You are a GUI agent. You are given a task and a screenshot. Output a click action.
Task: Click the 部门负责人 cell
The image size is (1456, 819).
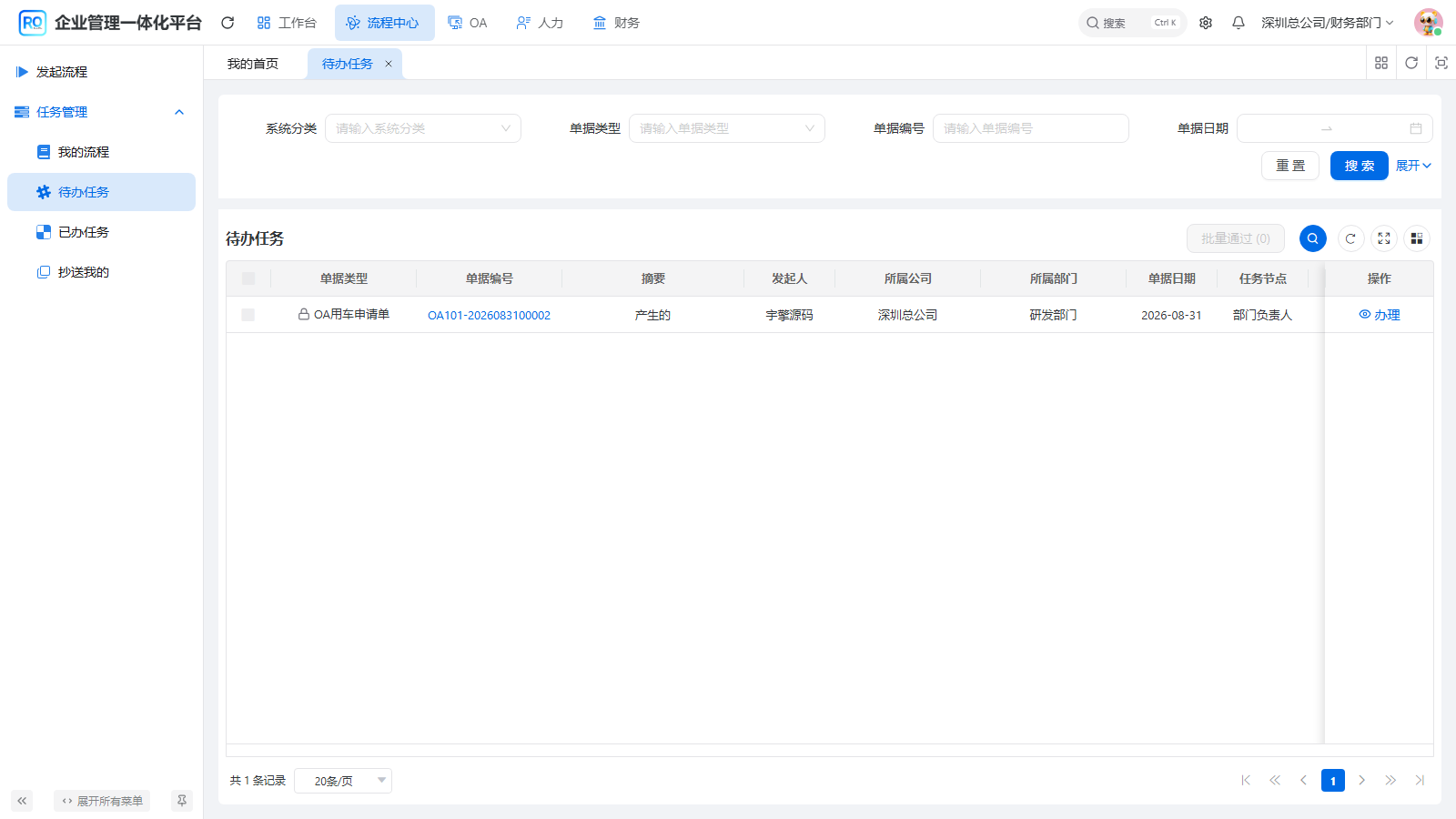click(1263, 315)
